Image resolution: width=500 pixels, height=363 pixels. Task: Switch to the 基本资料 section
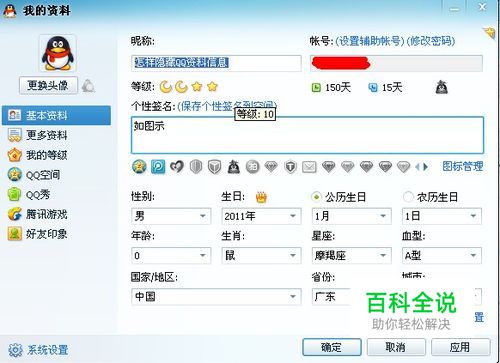(x=56, y=115)
